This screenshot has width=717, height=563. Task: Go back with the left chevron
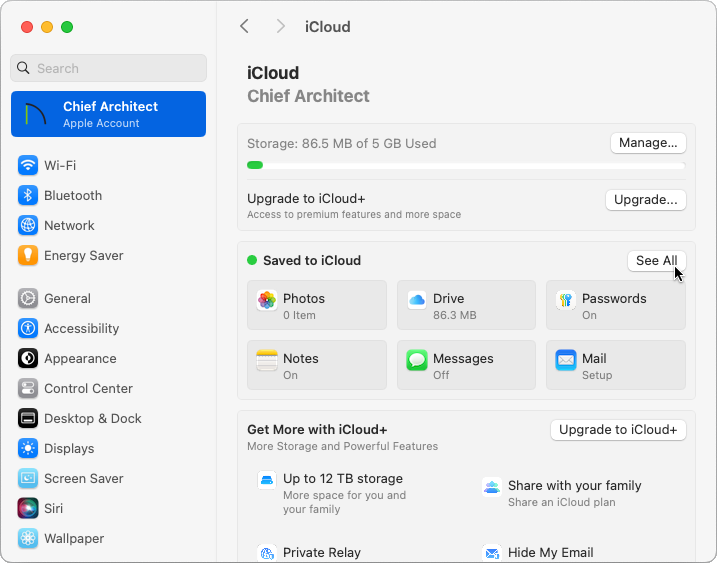(245, 27)
